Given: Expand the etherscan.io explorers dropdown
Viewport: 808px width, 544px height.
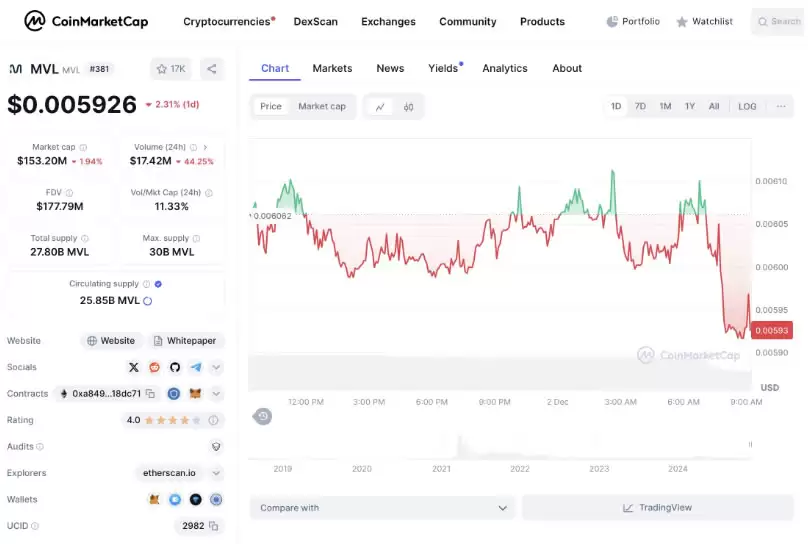Looking at the screenshot, I should tap(216, 473).
